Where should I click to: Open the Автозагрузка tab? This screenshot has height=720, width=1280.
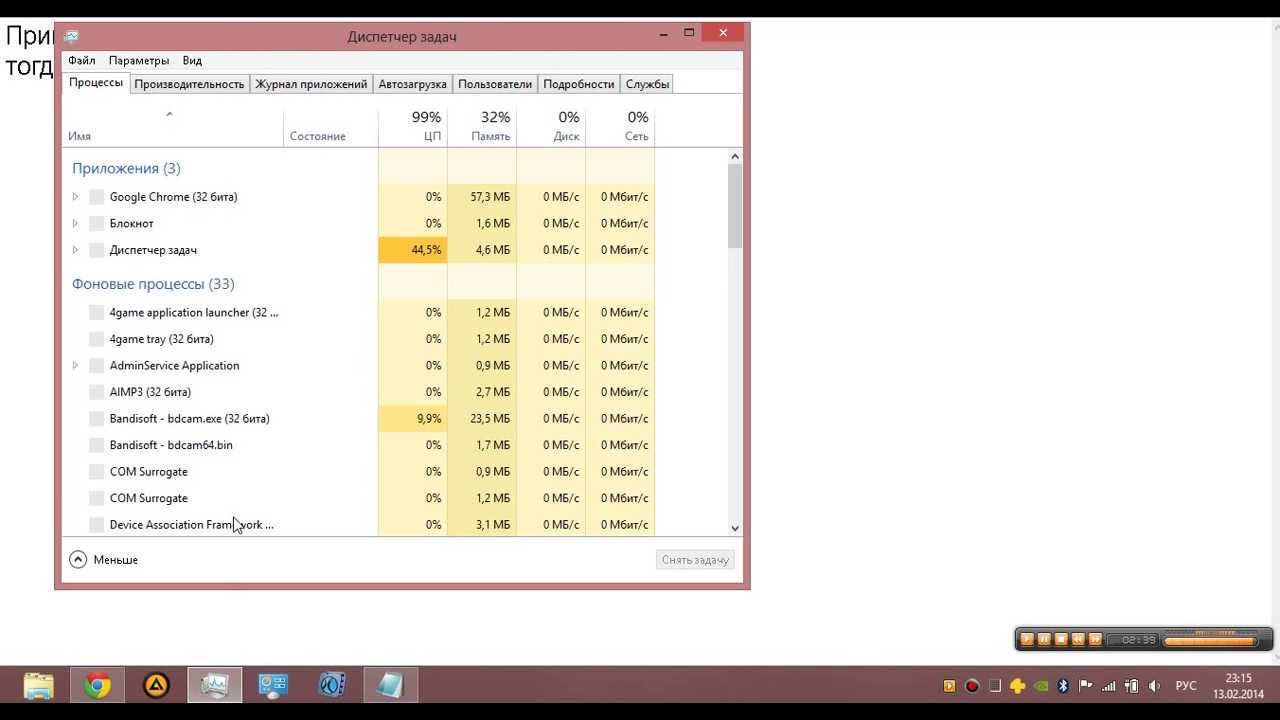(412, 84)
